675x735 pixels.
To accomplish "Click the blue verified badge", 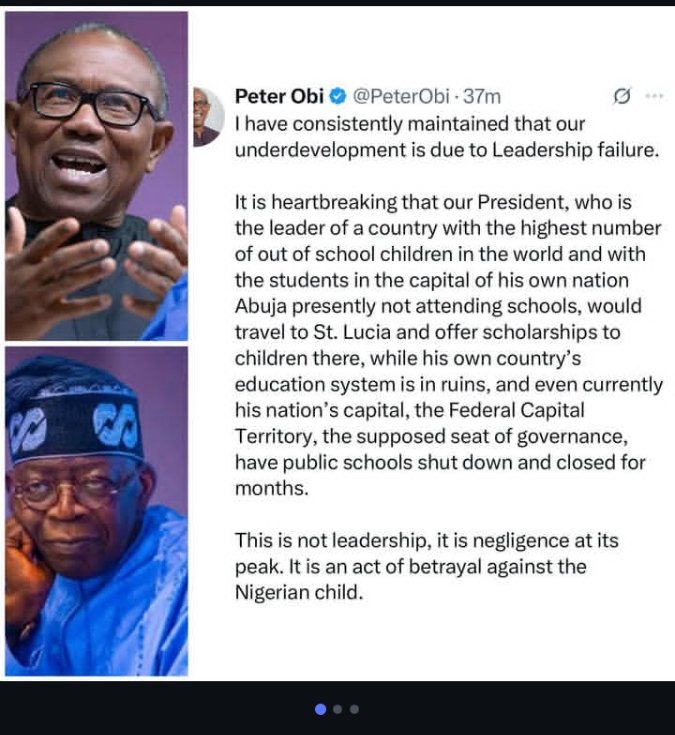I will (x=338, y=97).
